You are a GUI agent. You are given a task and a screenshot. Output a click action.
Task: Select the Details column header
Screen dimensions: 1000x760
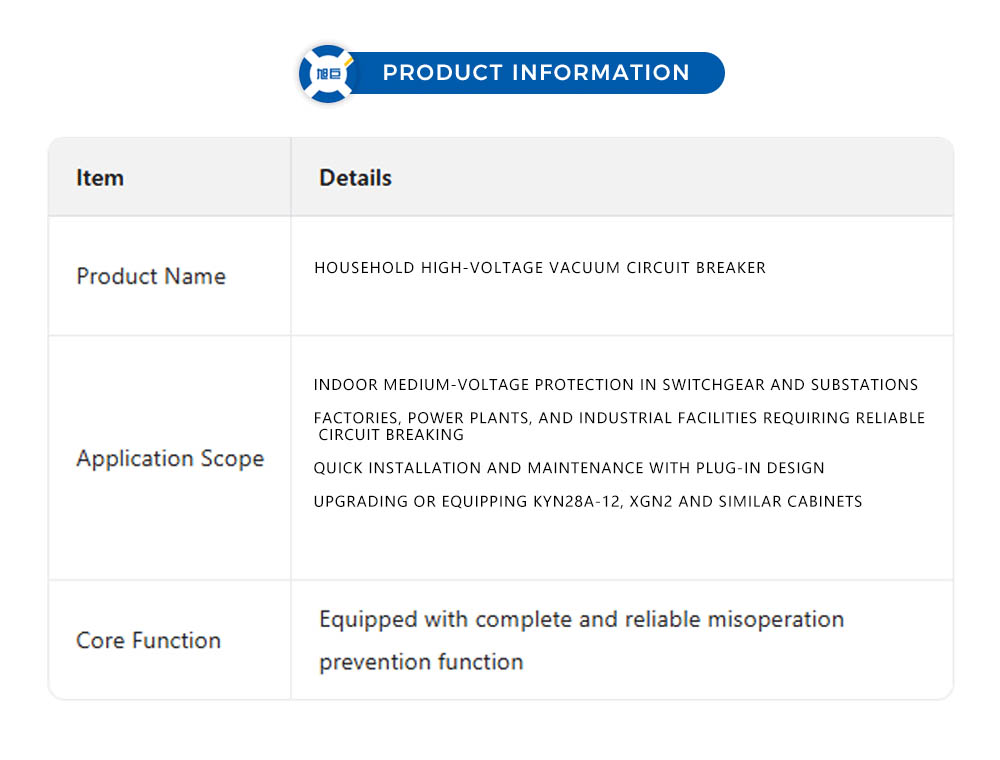coord(355,178)
